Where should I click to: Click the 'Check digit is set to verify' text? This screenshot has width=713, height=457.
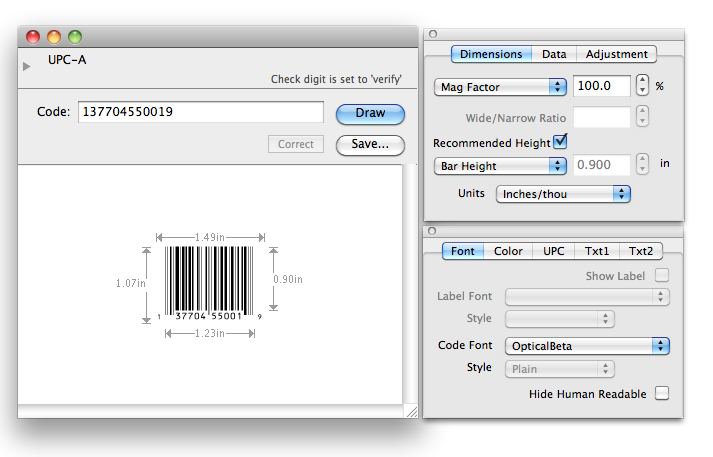coord(336,79)
